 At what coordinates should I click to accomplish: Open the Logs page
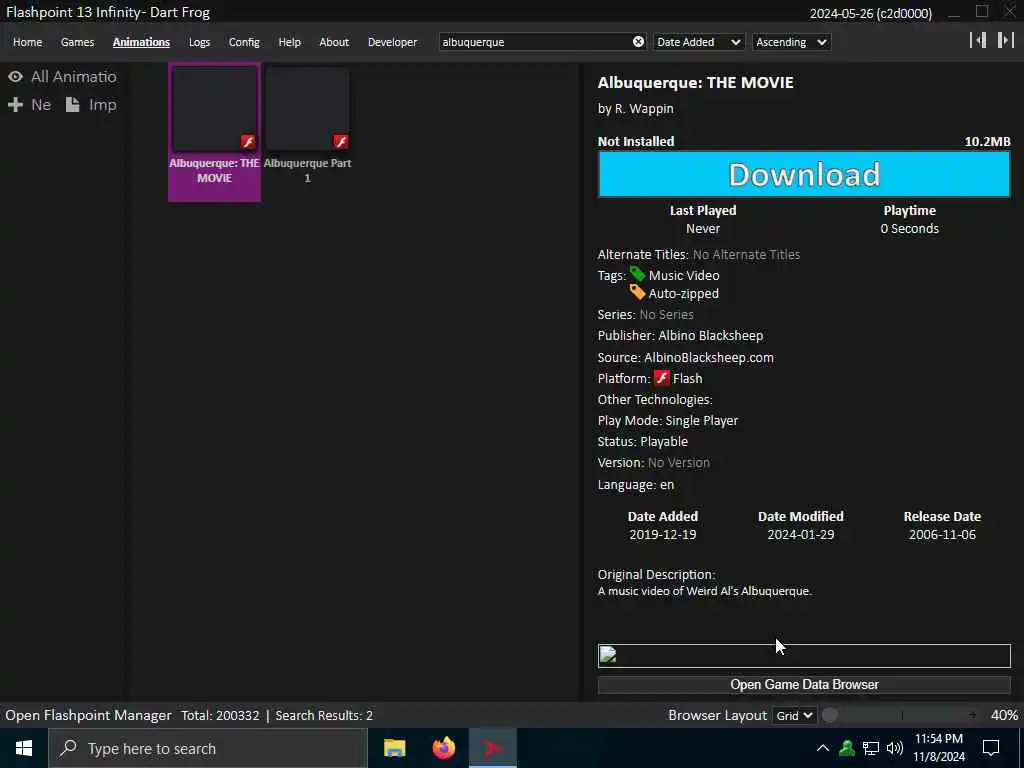199,42
